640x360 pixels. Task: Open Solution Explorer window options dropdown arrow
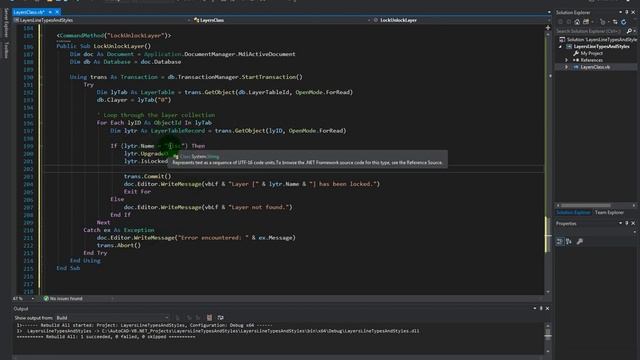(620, 12)
